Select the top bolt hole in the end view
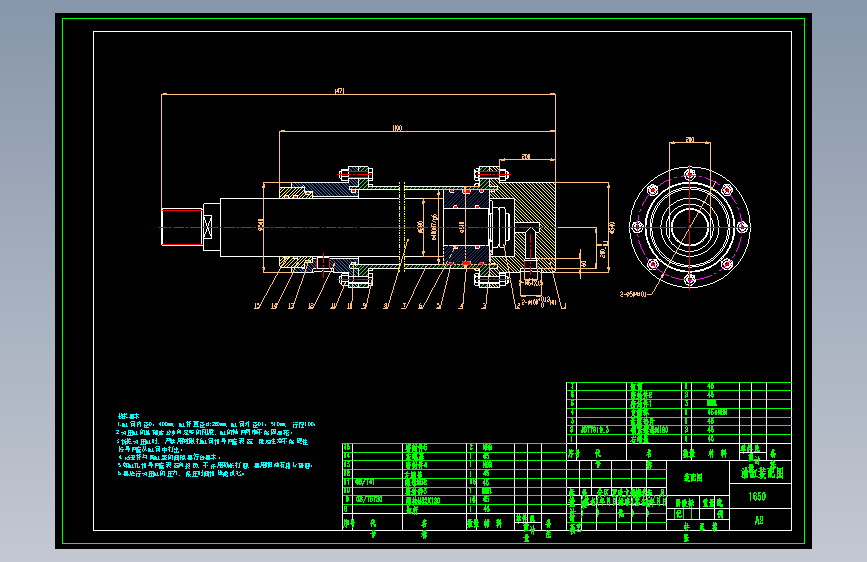Screen dimensions: 867x562 click(x=690, y=175)
